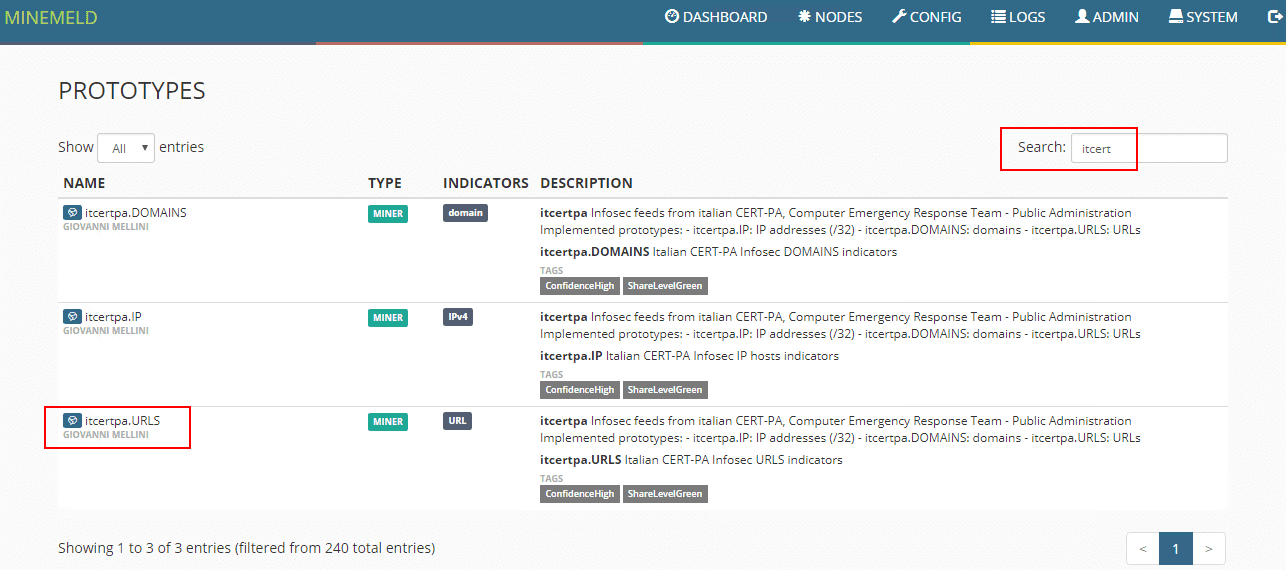The width and height of the screenshot is (1286, 570).
Task: Focus the Search input field
Action: (x=1148, y=148)
